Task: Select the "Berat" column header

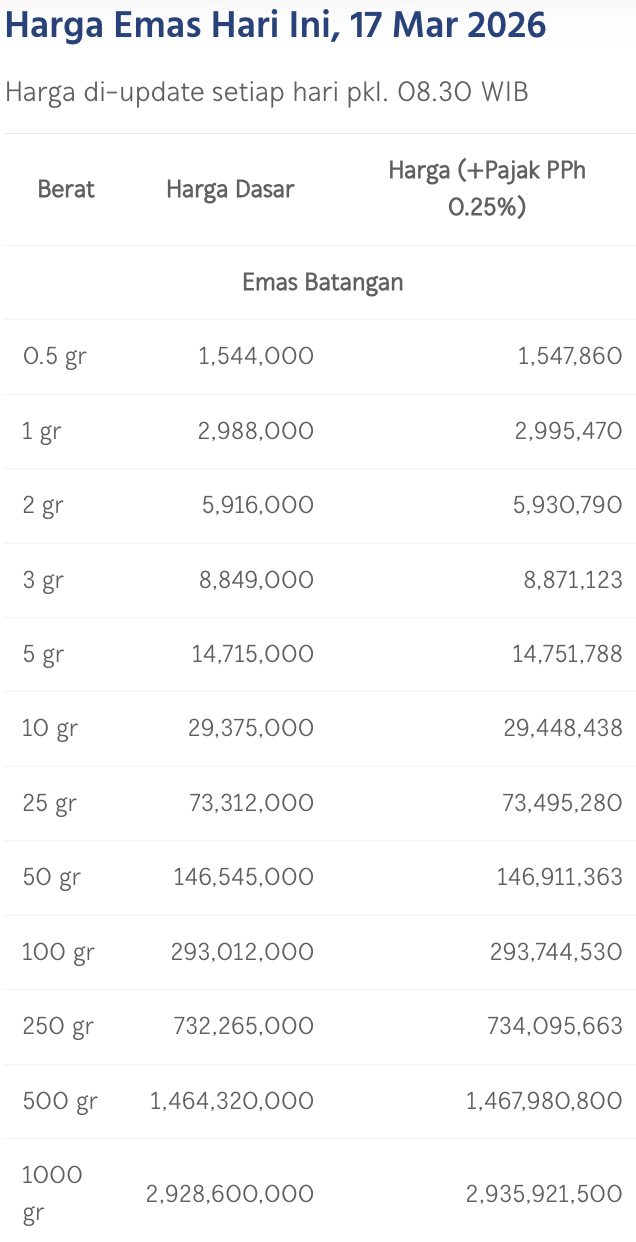Action: point(66,189)
